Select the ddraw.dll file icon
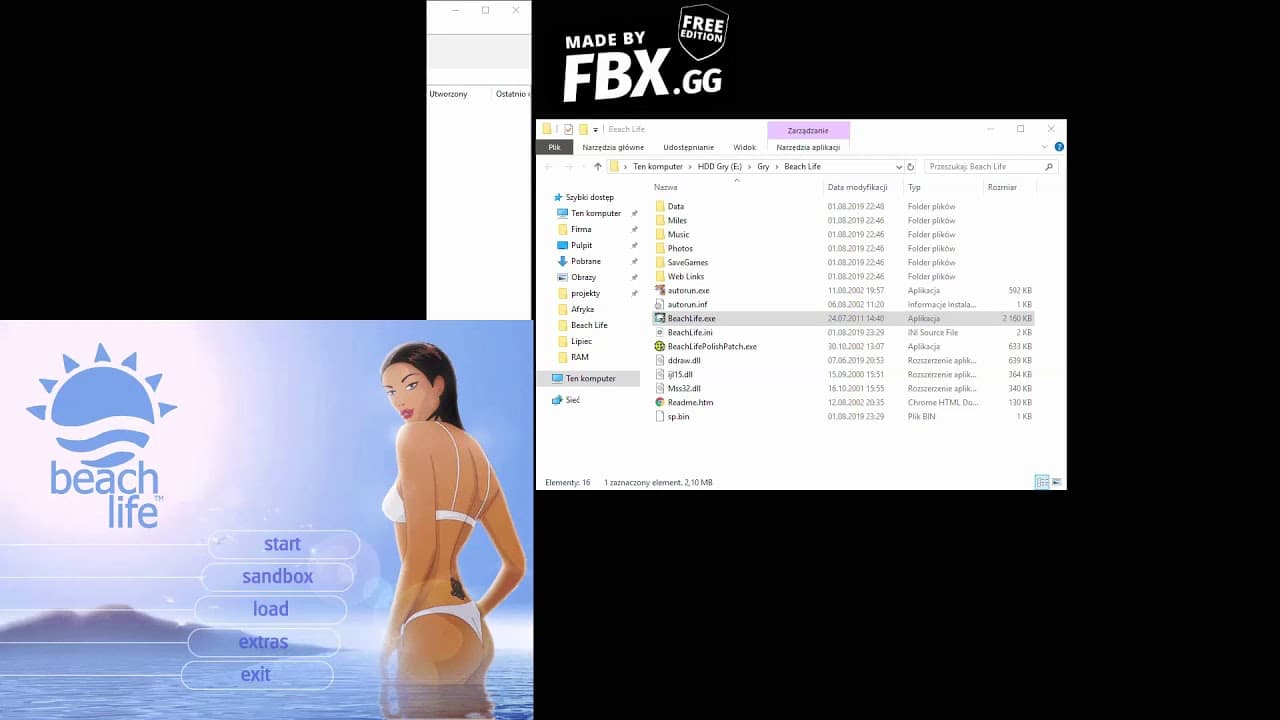Screen dimensions: 1280x720 pos(660,360)
